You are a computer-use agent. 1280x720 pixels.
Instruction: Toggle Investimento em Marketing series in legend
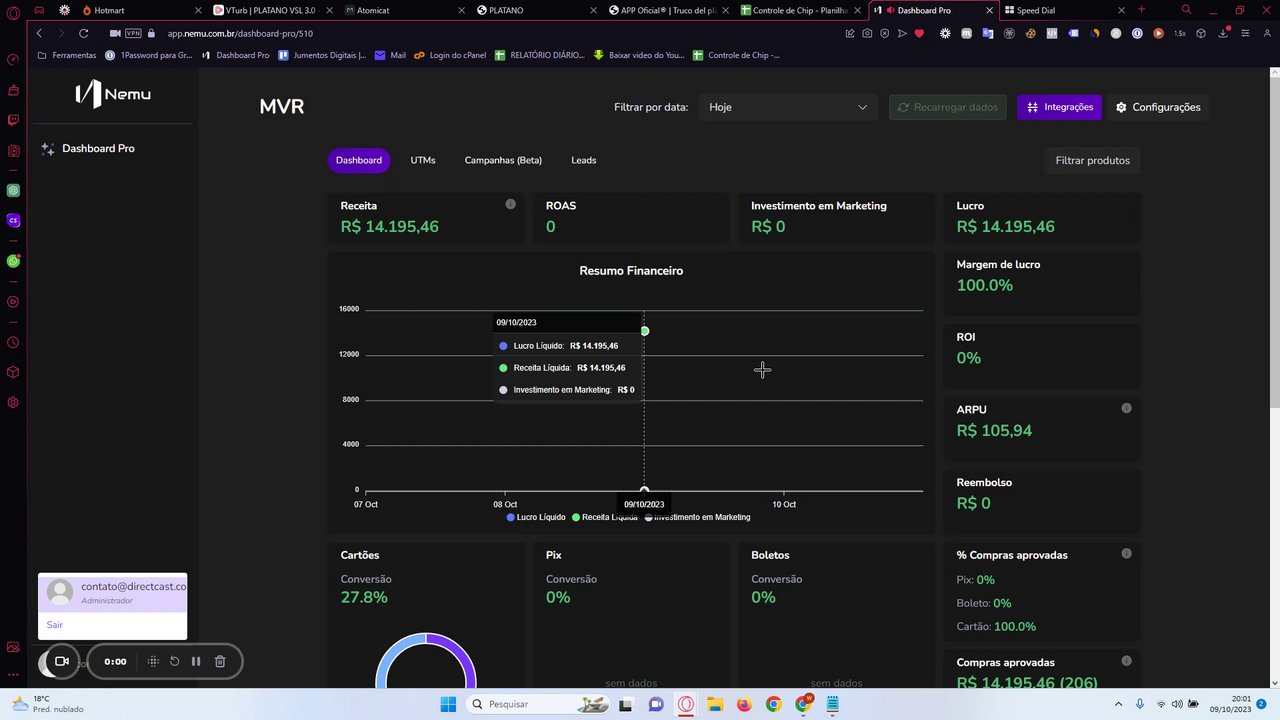coord(698,517)
